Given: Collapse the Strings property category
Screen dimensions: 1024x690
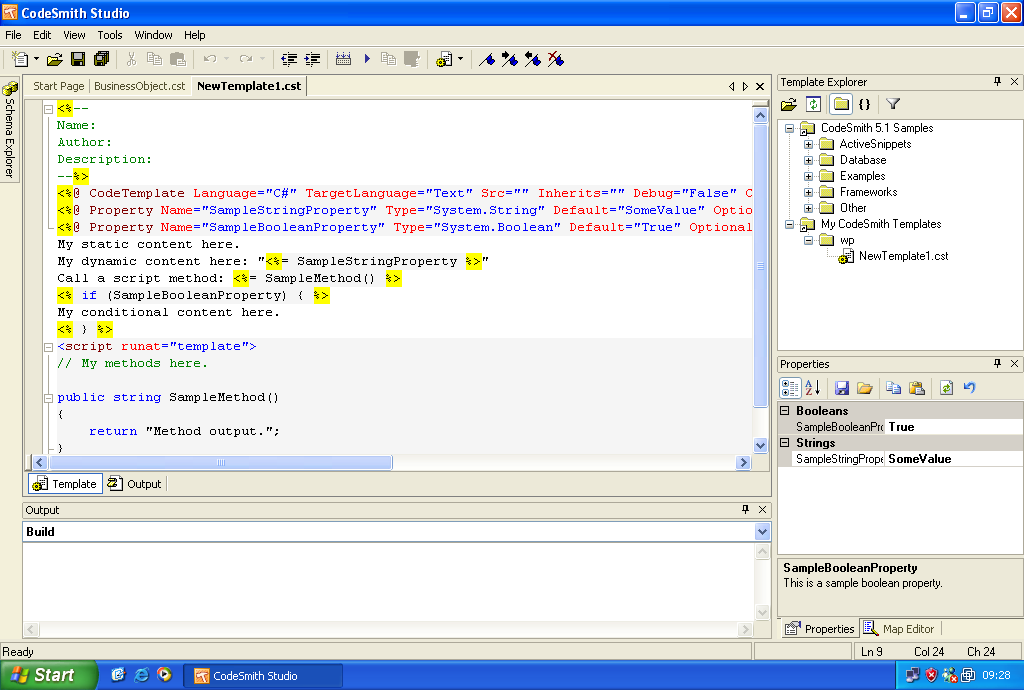Looking at the screenshot, I should (785, 443).
